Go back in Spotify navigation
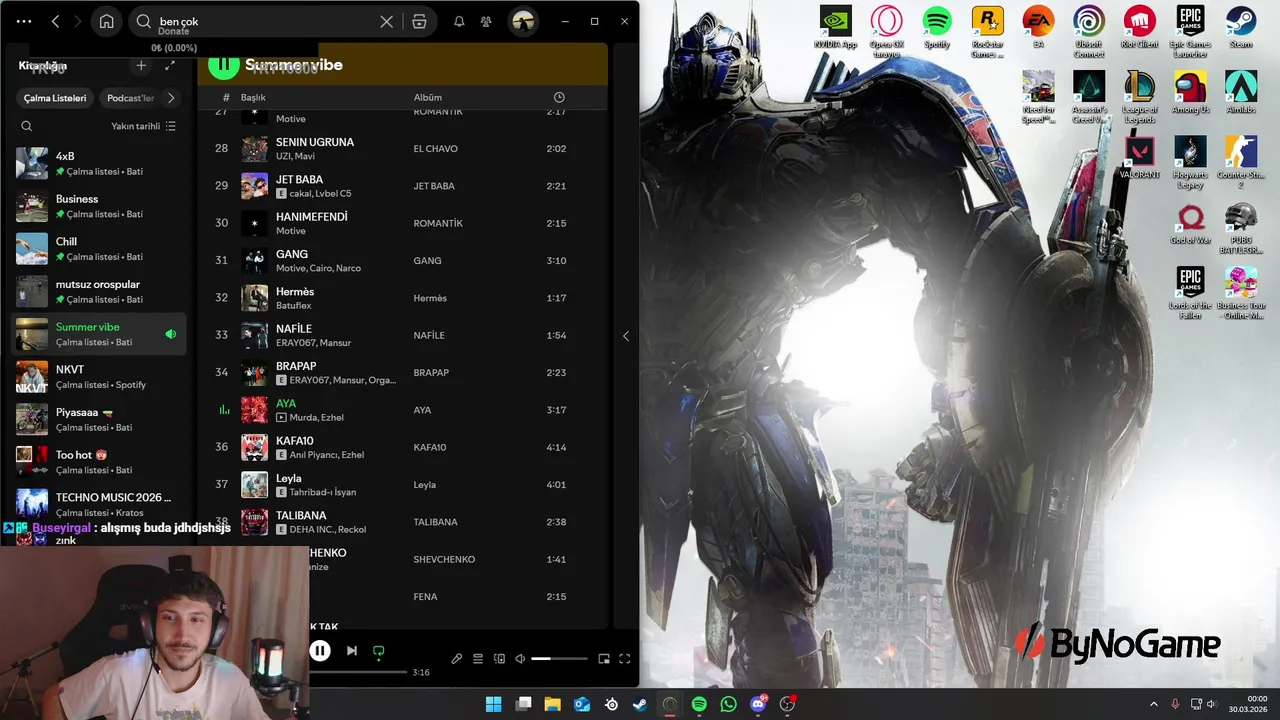The image size is (1280, 720). [55, 21]
